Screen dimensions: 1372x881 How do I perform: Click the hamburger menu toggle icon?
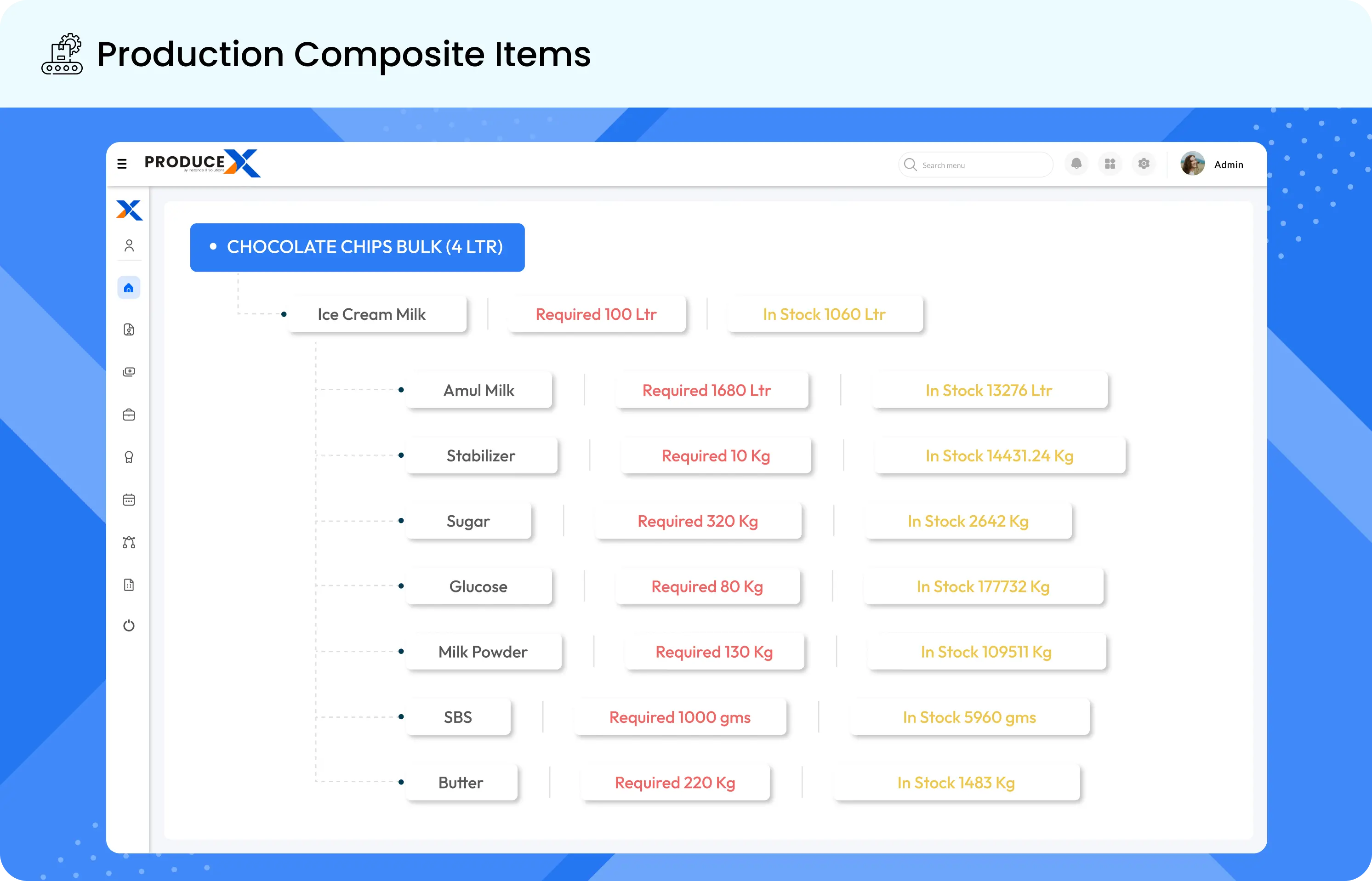click(122, 163)
